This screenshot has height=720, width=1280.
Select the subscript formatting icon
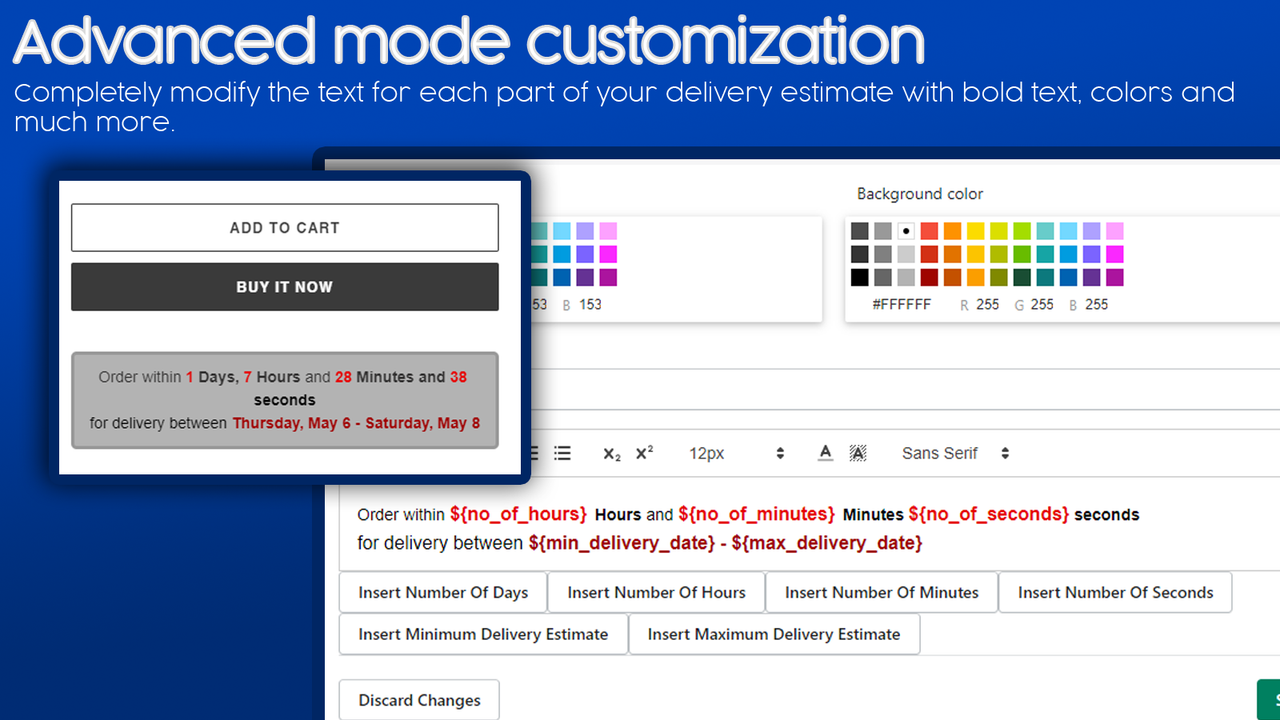(611, 452)
